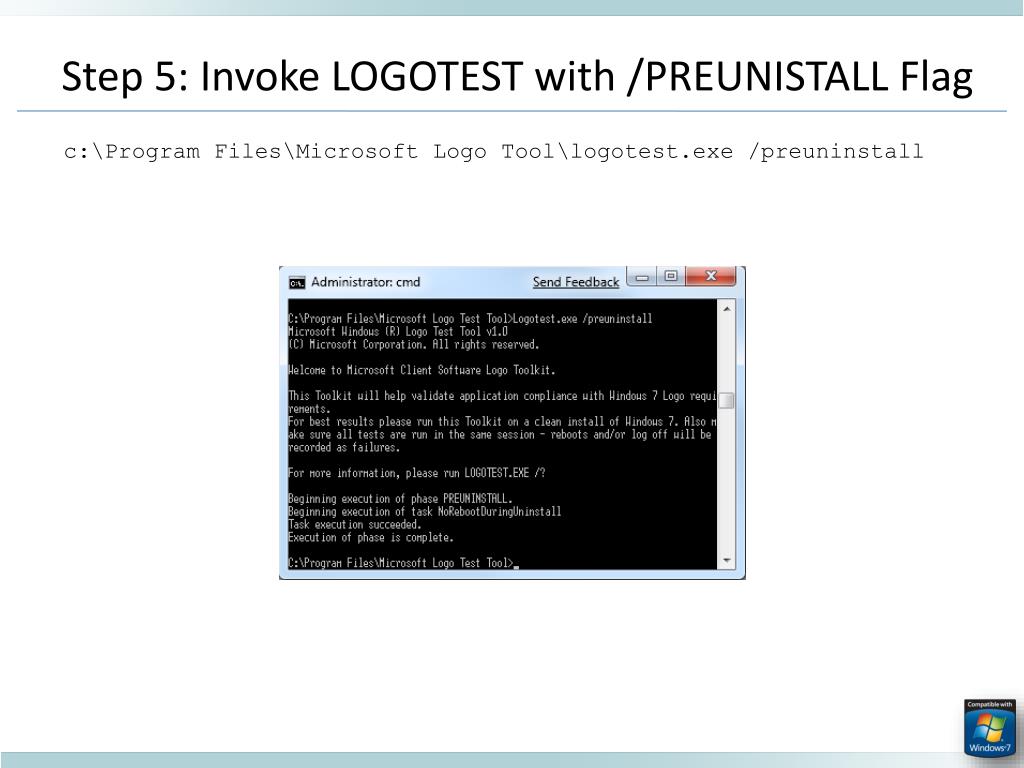Screen dimensions: 1024x768
Task: Click the Microsoft Corporation copyright line
Action: point(413,345)
